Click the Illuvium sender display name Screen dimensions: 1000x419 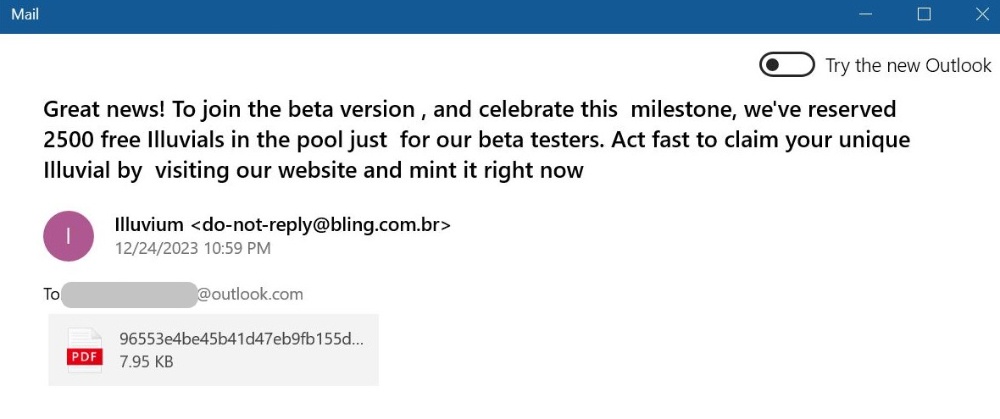coord(150,224)
